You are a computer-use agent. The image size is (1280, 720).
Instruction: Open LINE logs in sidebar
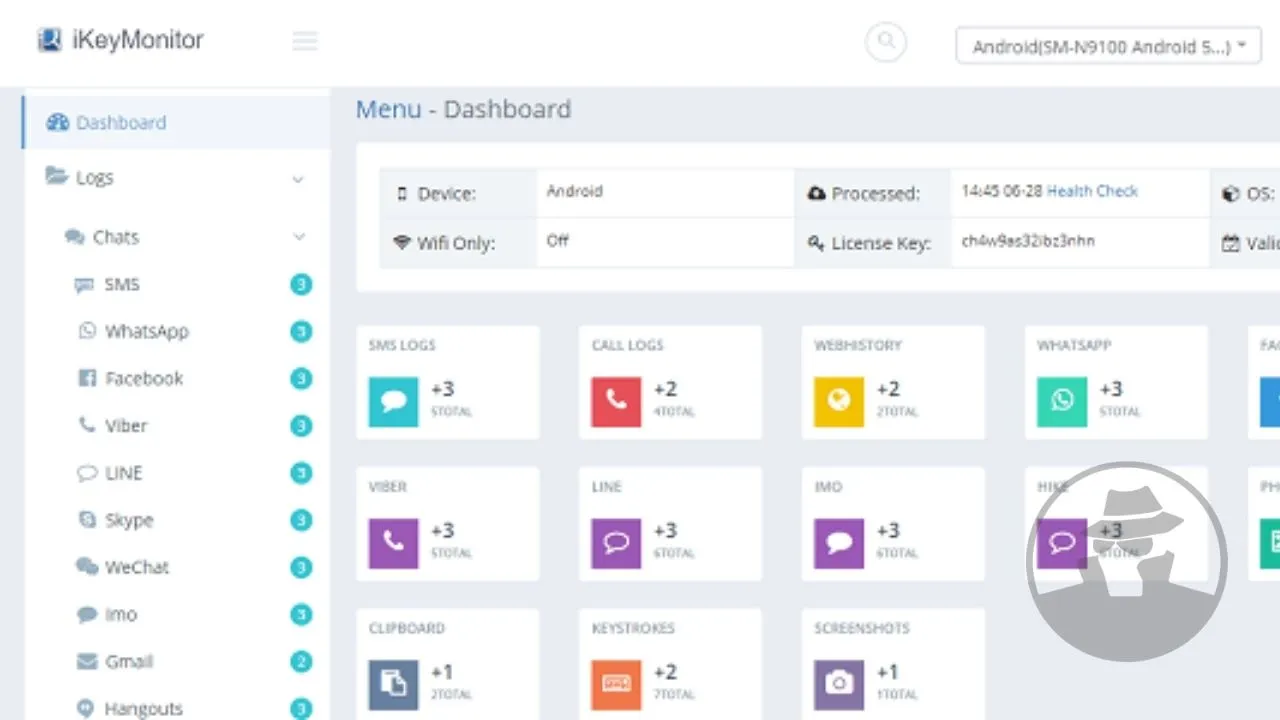pos(124,473)
